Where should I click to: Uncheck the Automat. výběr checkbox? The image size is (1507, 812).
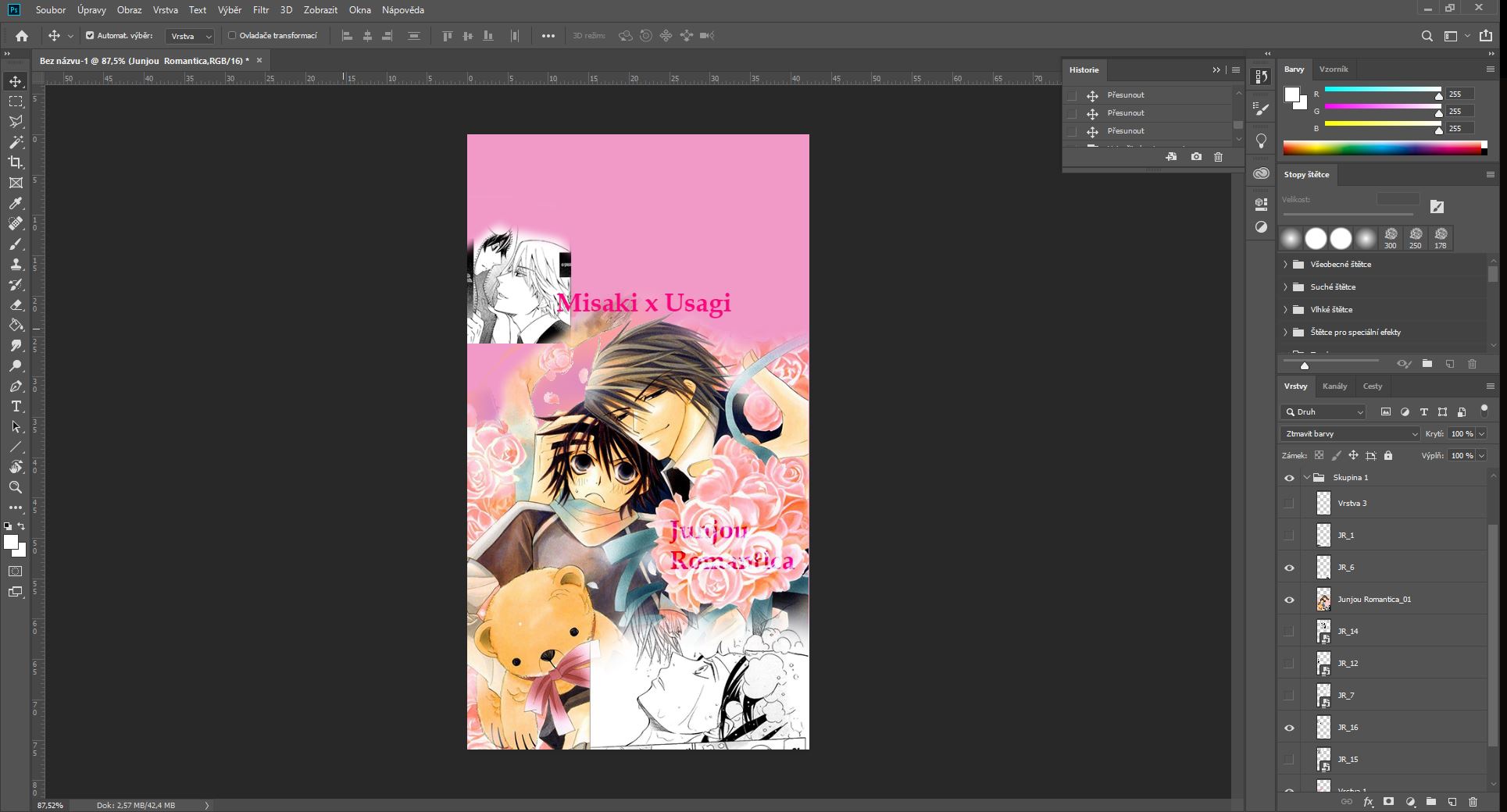coord(90,36)
